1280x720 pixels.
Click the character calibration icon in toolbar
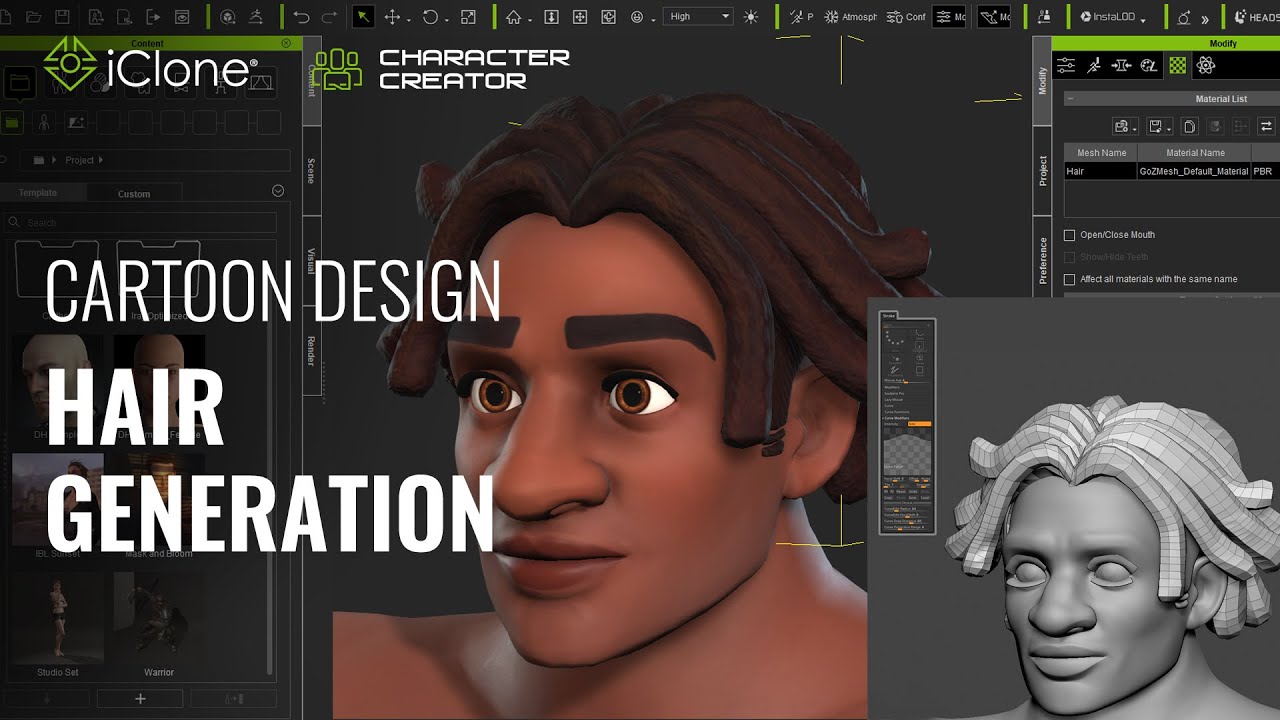pyautogui.click(x=1044, y=17)
